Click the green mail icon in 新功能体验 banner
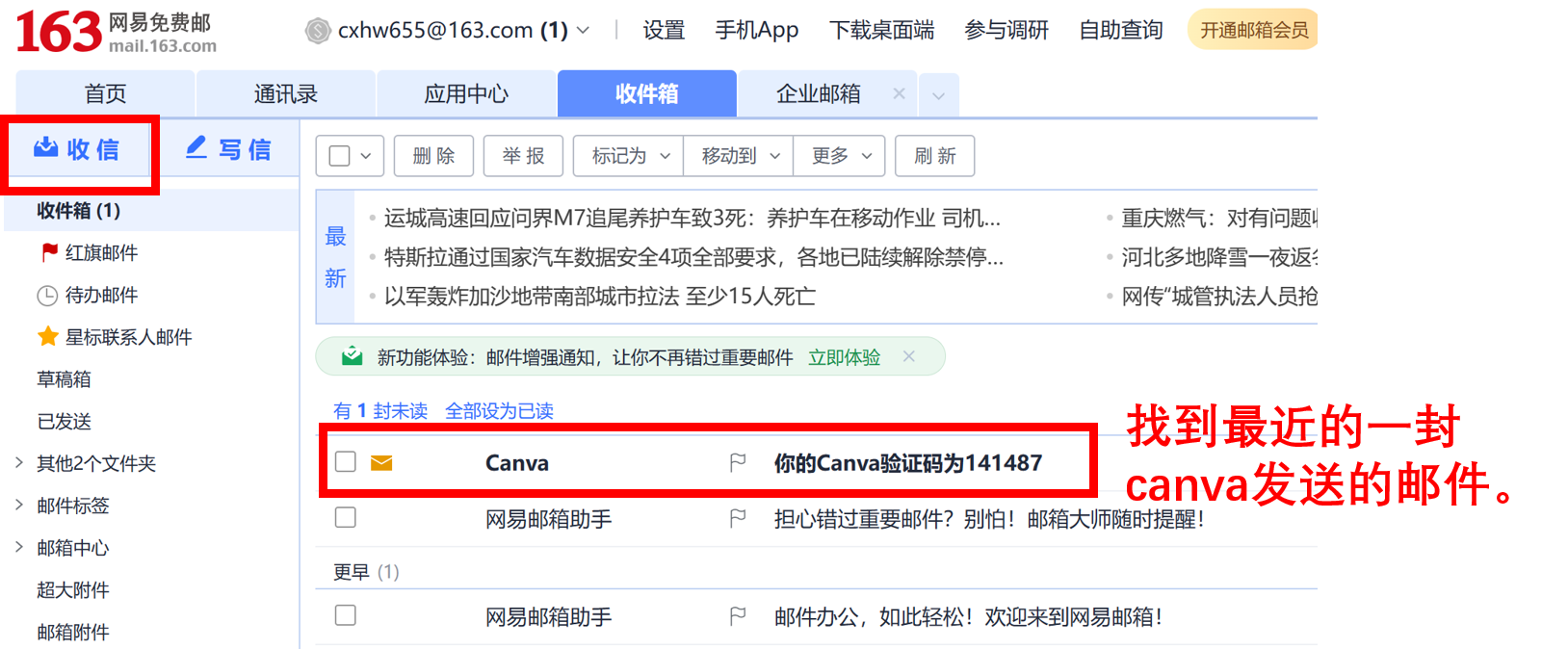This screenshot has height=649, width=1568. 353,357
